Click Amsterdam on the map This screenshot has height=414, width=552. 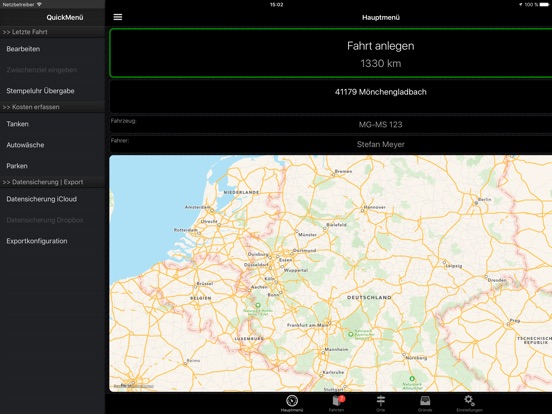tap(198, 207)
